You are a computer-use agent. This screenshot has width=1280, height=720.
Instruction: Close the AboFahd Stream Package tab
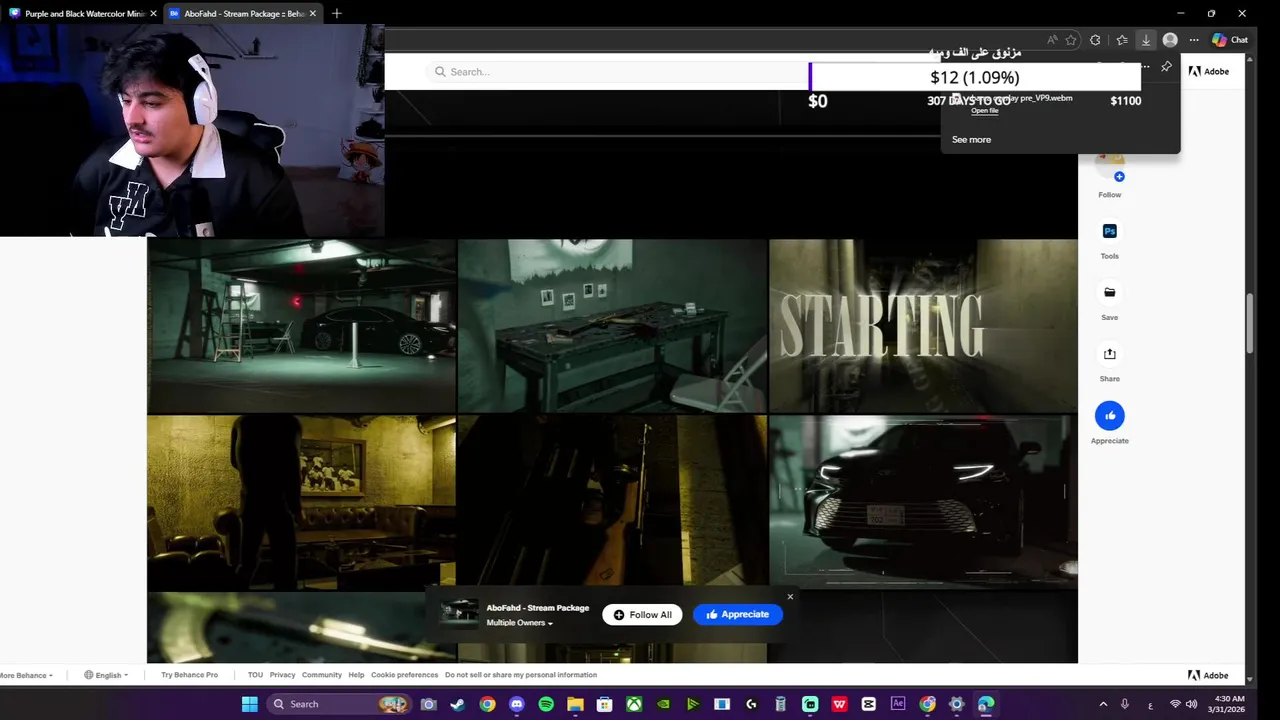tap(313, 13)
